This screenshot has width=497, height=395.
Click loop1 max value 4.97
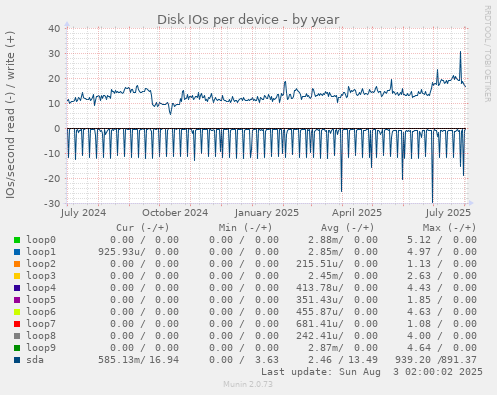pos(419,252)
